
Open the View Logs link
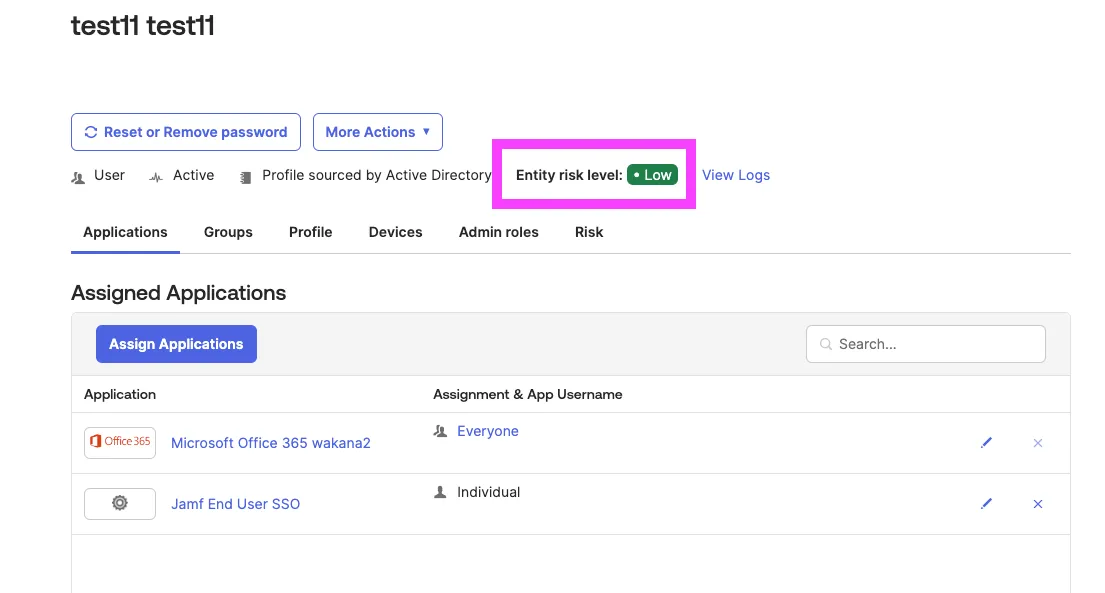coord(736,175)
